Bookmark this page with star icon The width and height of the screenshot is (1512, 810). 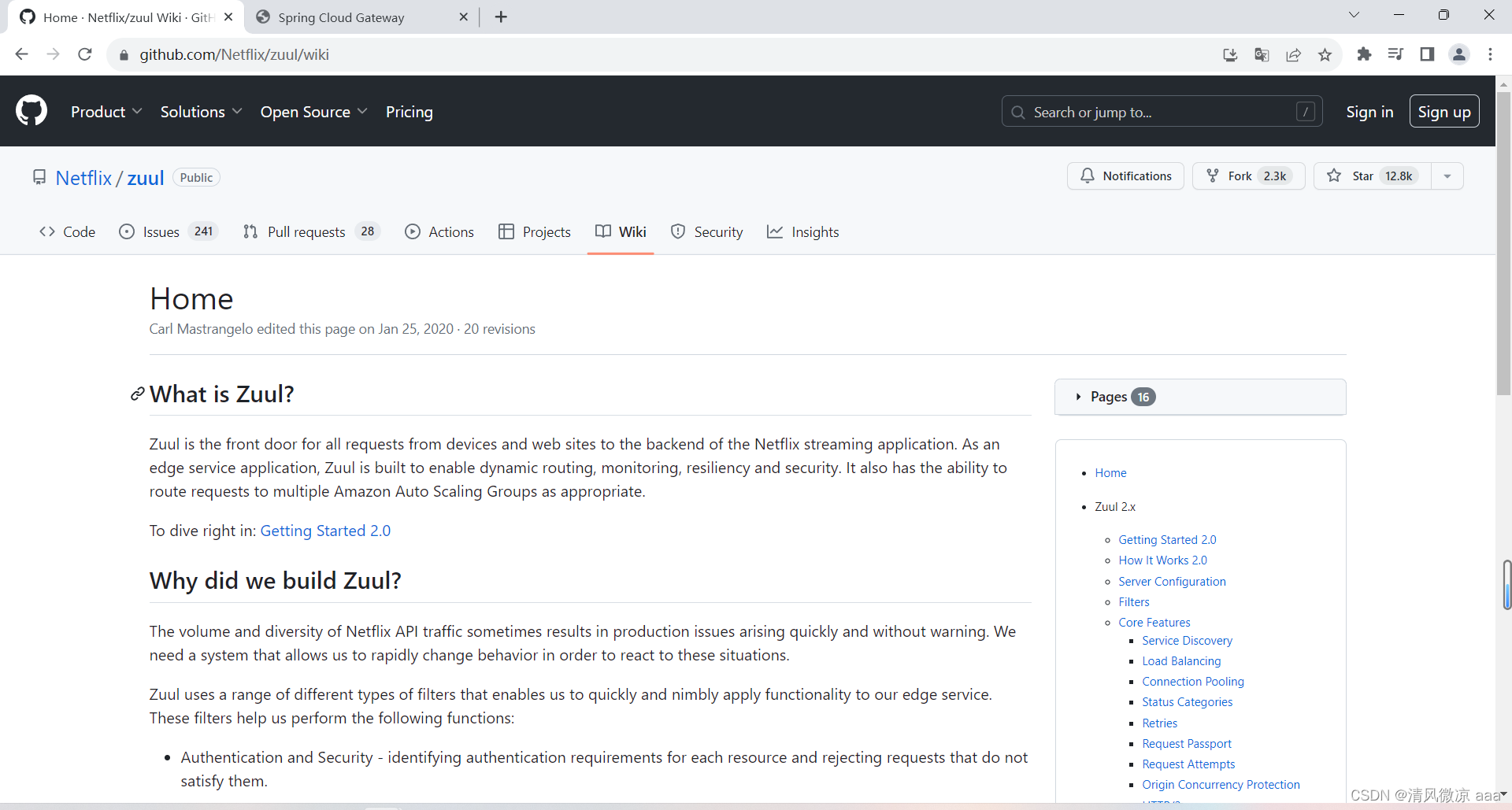(1325, 54)
